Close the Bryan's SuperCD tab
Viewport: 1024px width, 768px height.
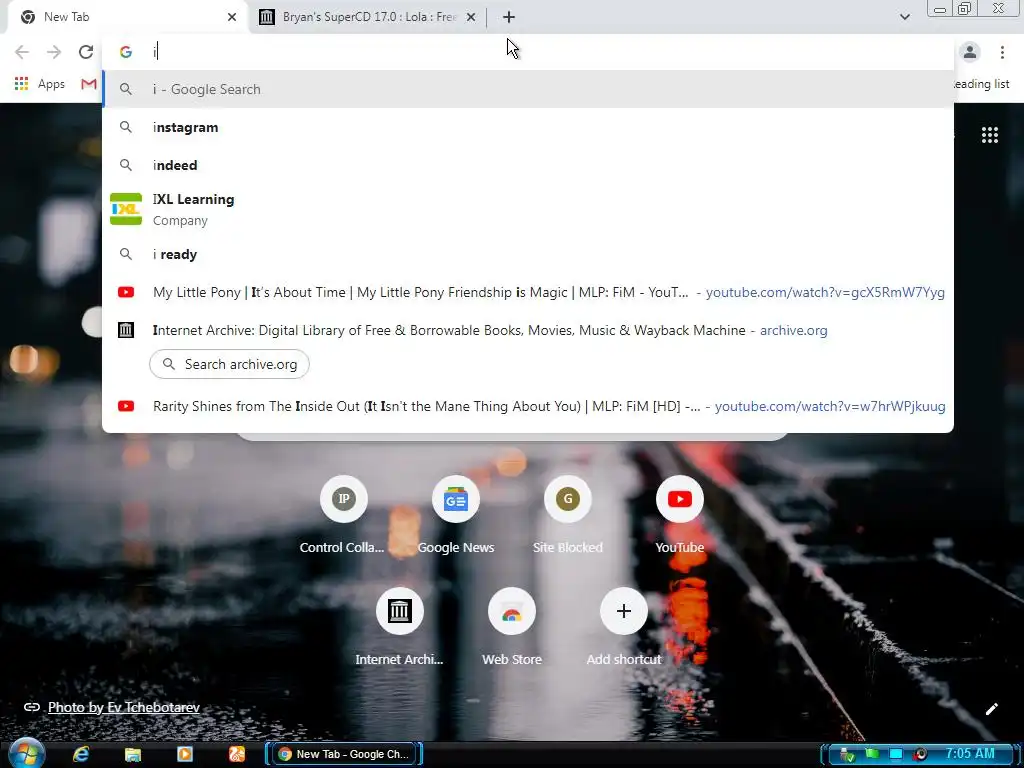(x=471, y=17)
